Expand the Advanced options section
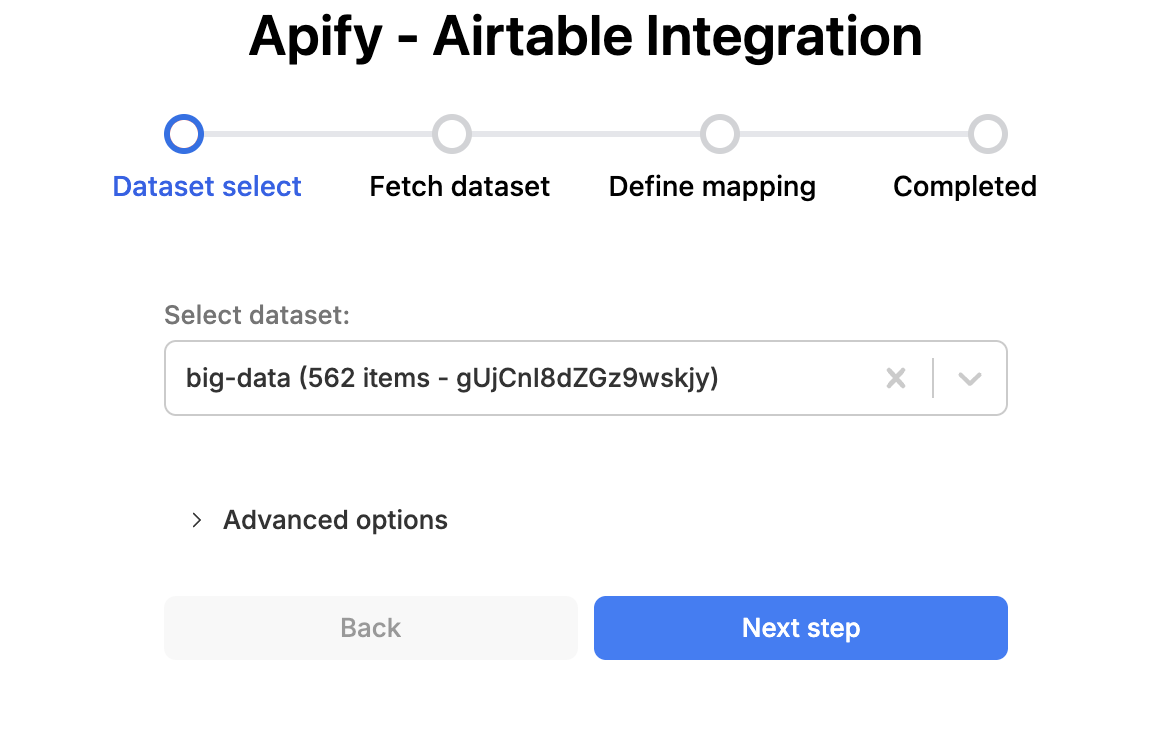Screen dimensions: 1174x734 coord(335,520)
